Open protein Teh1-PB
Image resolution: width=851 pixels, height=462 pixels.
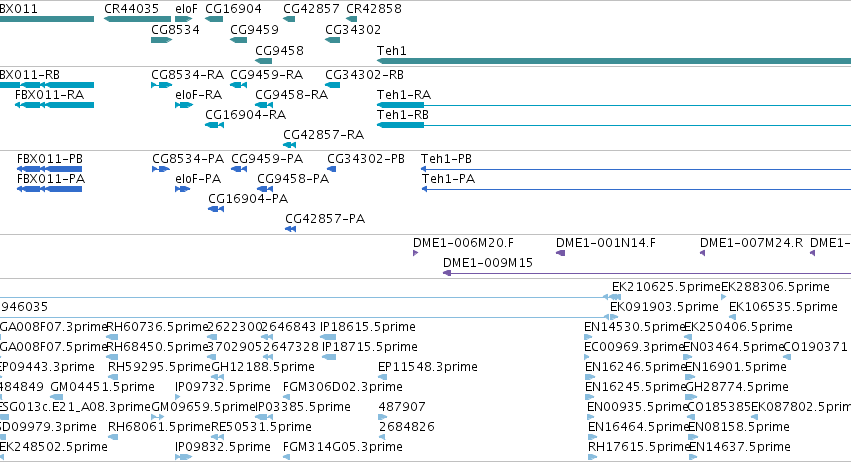pyautogui.click(x=446, y=159)
